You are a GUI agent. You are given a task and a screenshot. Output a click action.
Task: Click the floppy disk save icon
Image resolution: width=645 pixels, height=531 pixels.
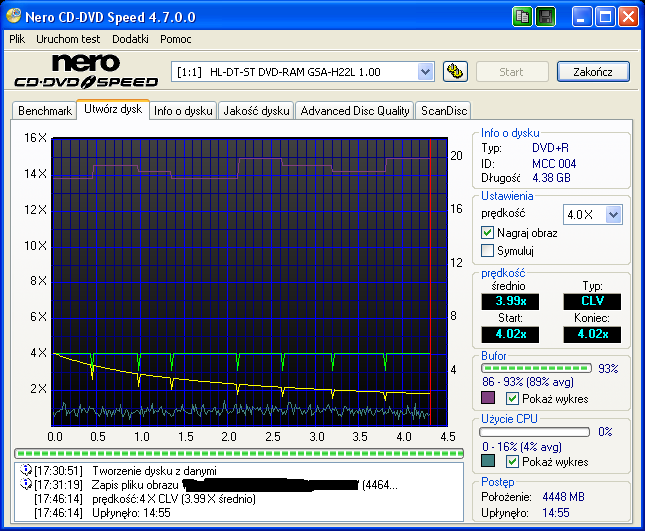546,17
